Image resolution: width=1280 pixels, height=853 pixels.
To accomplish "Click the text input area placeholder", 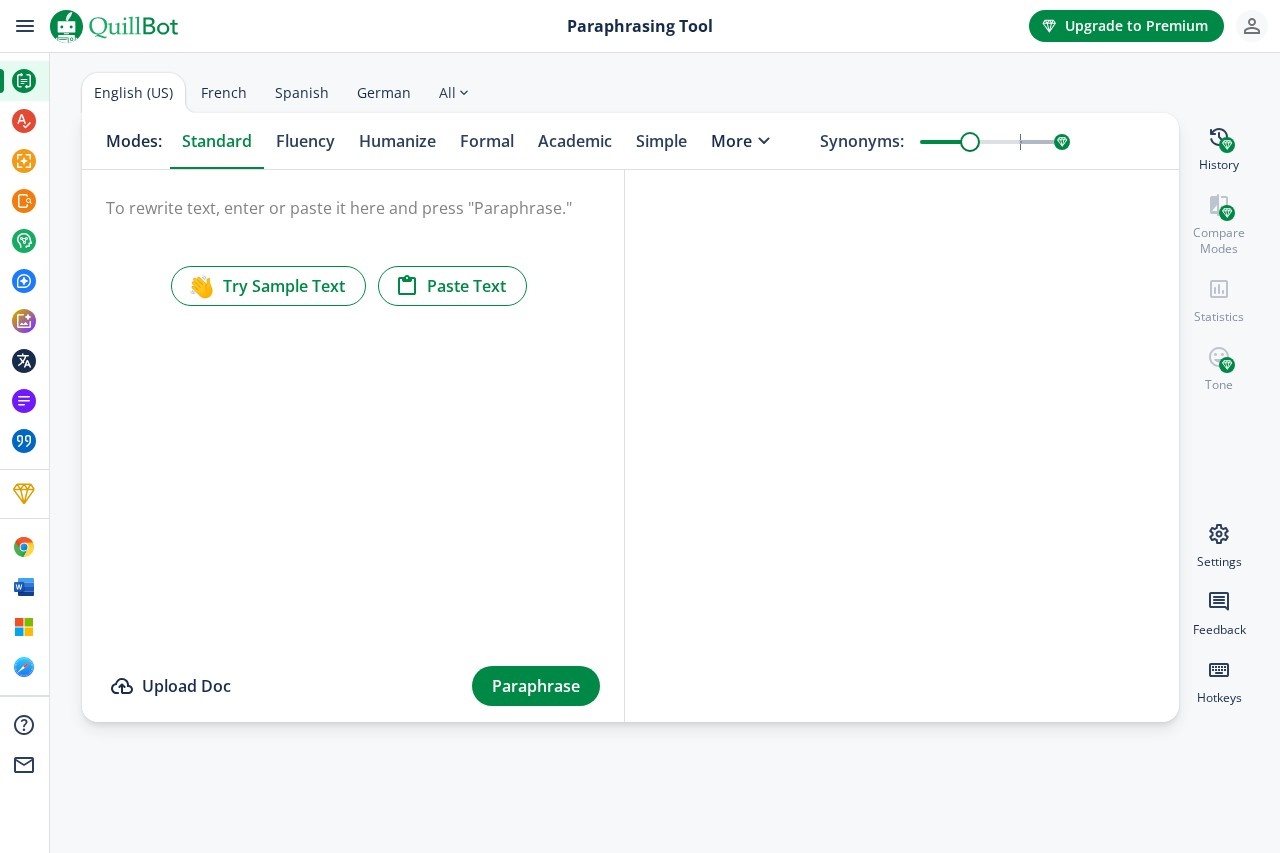I will click(339, 208).
